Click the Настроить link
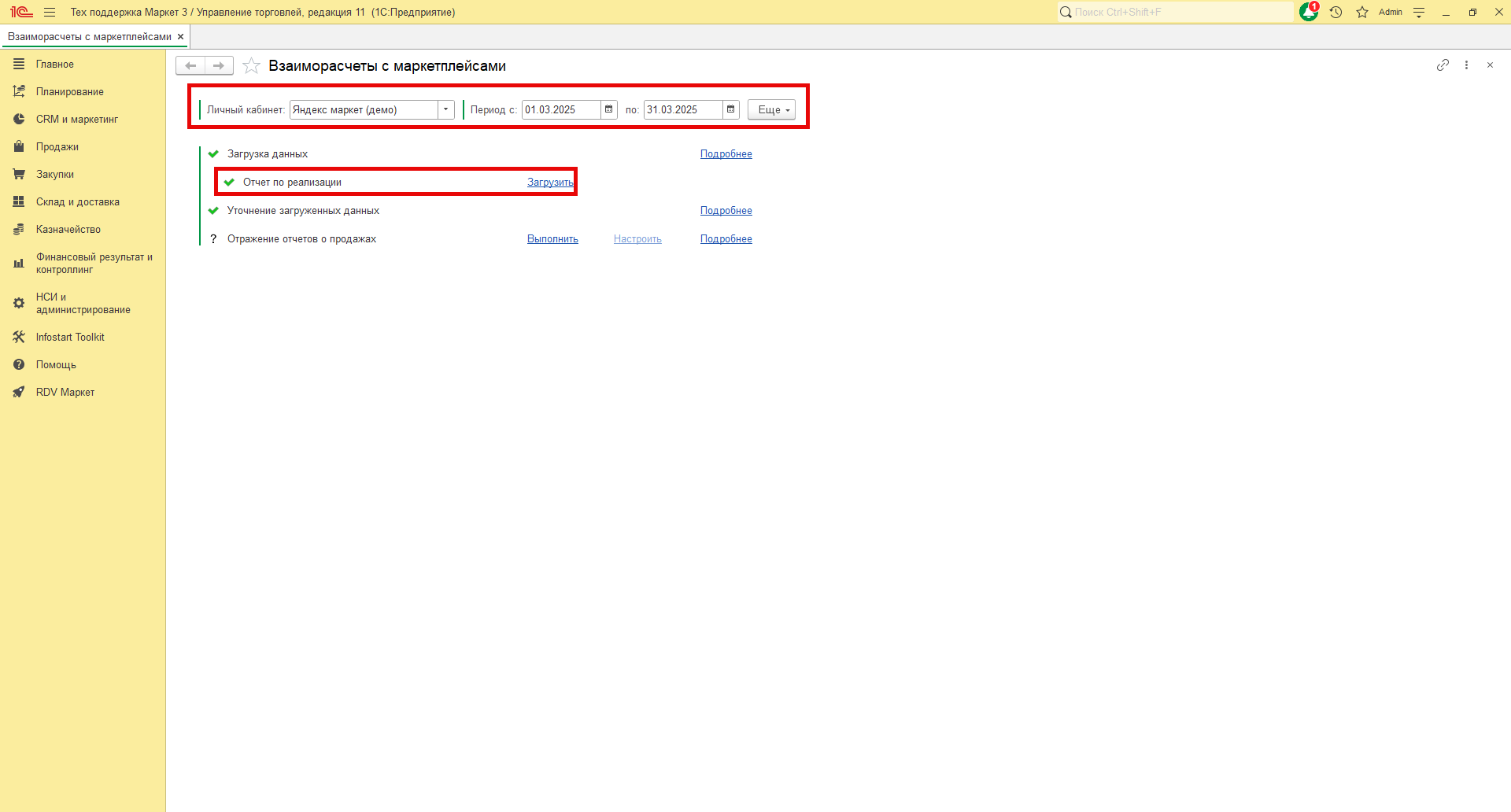The width and height of the screenshot is (1511, 812). click(637, 238)
